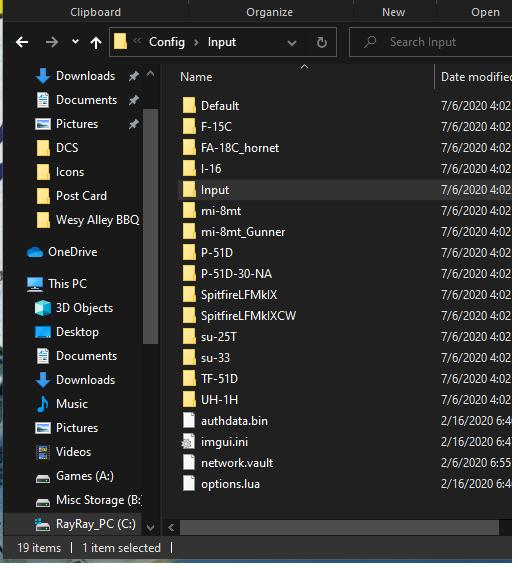This screenshot has width=518, height=570.
Task: Open Desktop under This PC
Action: click(x=67, y=332)
